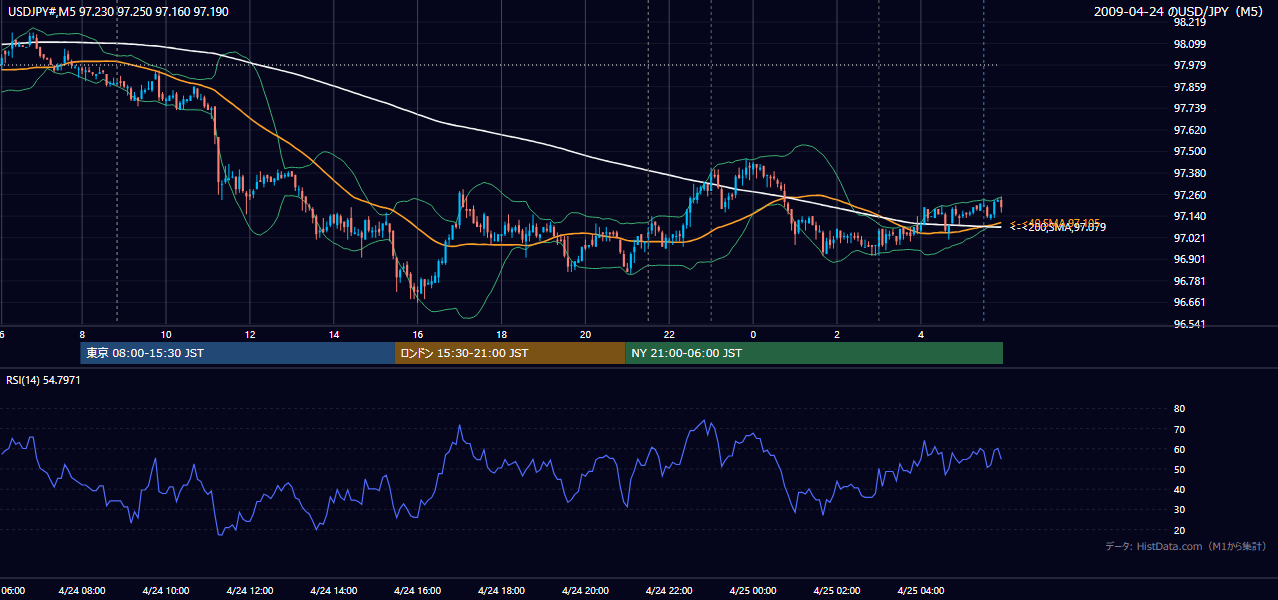Screen dimensions: 1278x600
Task: Click the 97.021 price axis value
Action: pyautogui.click(x=1189, y=238)
